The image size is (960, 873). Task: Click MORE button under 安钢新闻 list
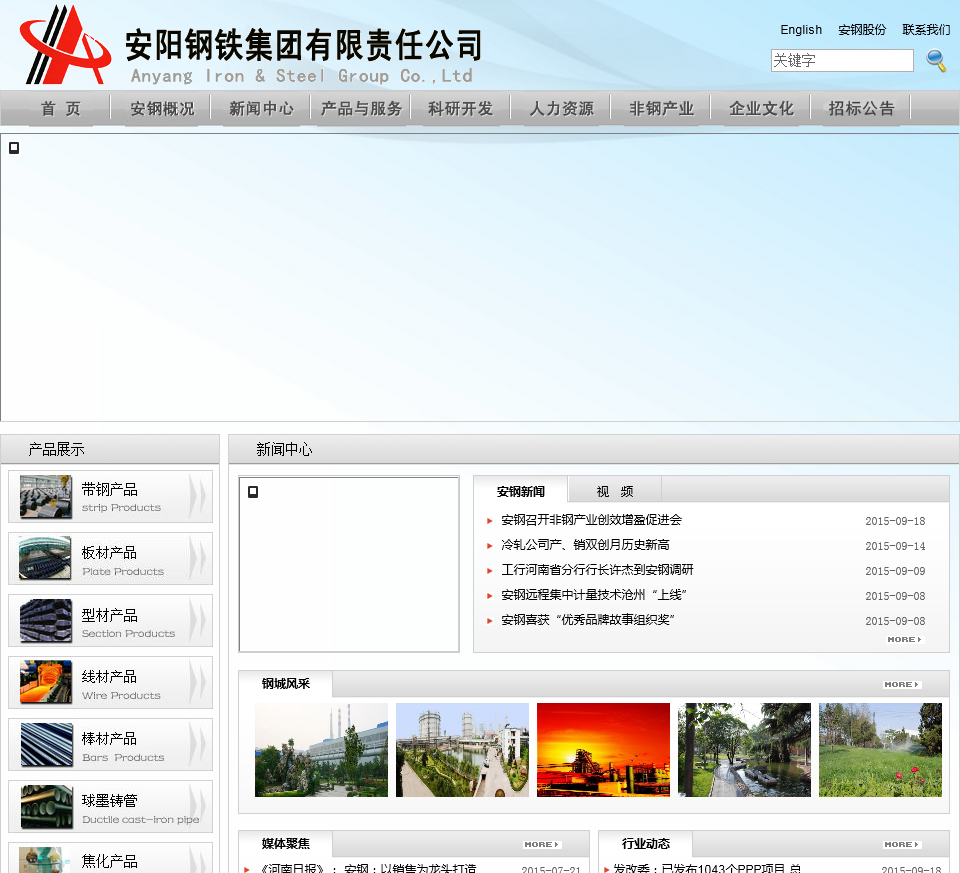[x=904, y=639]
